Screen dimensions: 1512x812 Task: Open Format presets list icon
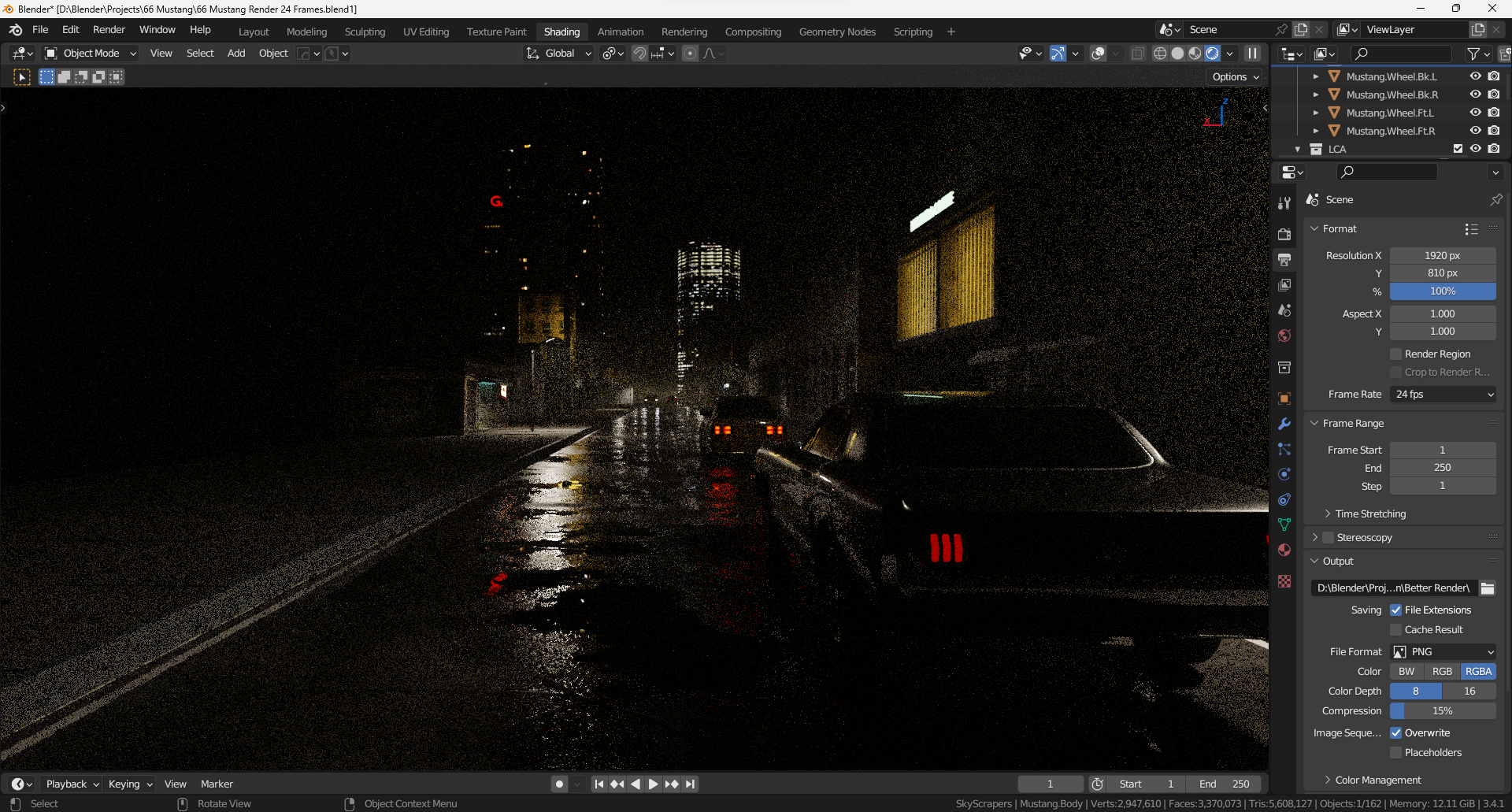tap(1471, 229)
